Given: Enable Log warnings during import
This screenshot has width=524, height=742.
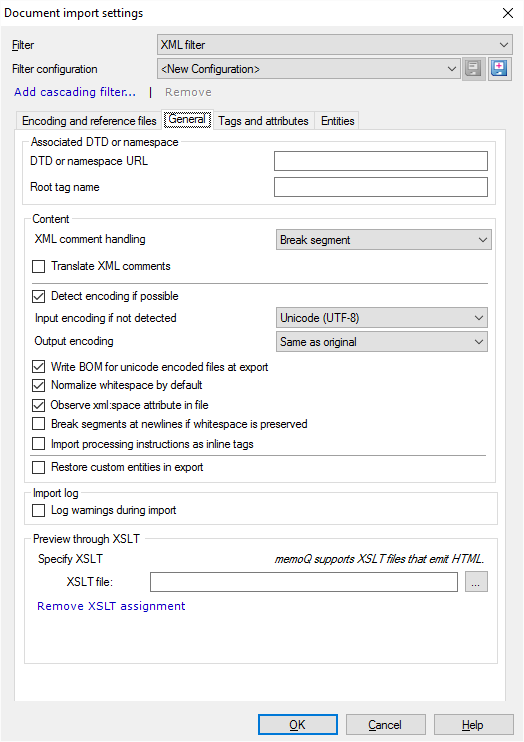Looking at the screenshot, I should click(x=38, y=511).
